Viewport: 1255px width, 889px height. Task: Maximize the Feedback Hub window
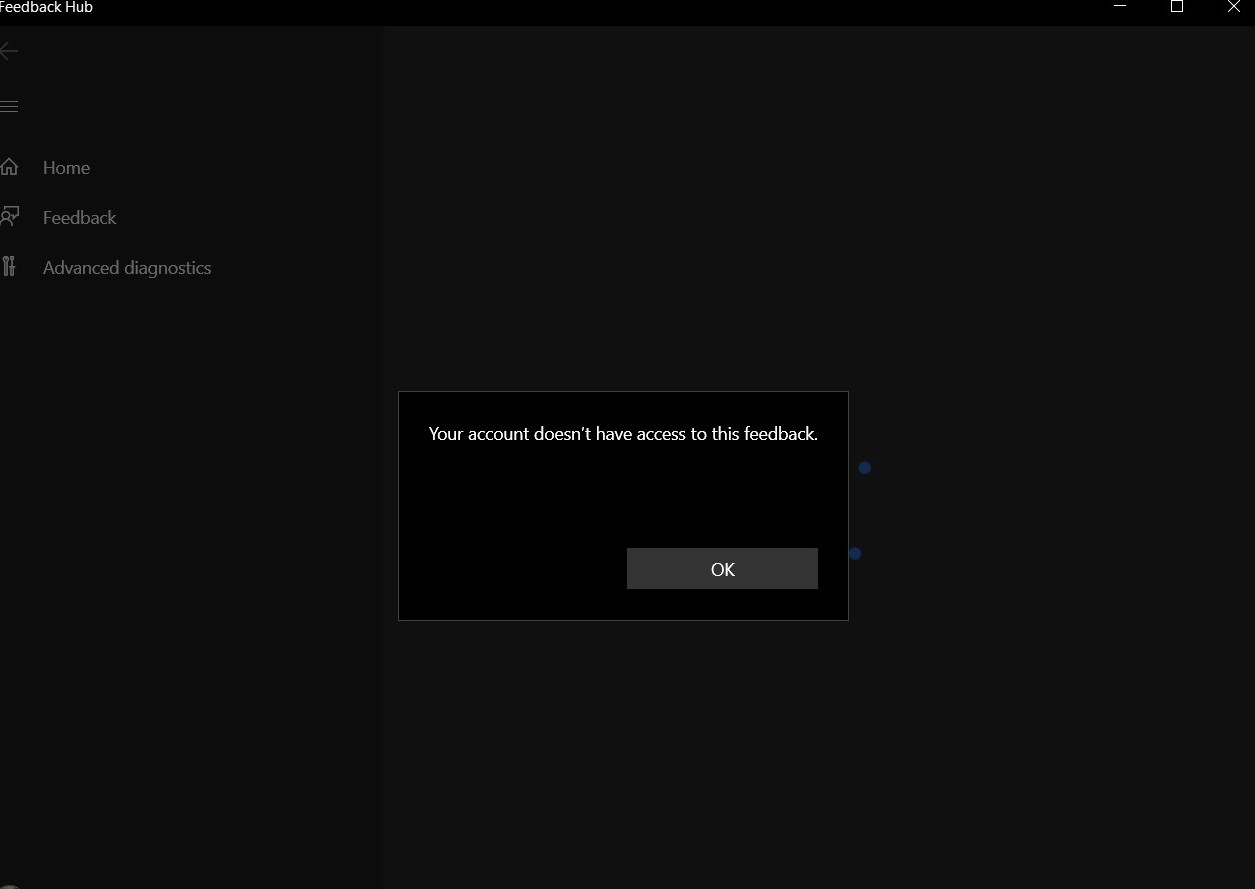tap(1177, 7)
